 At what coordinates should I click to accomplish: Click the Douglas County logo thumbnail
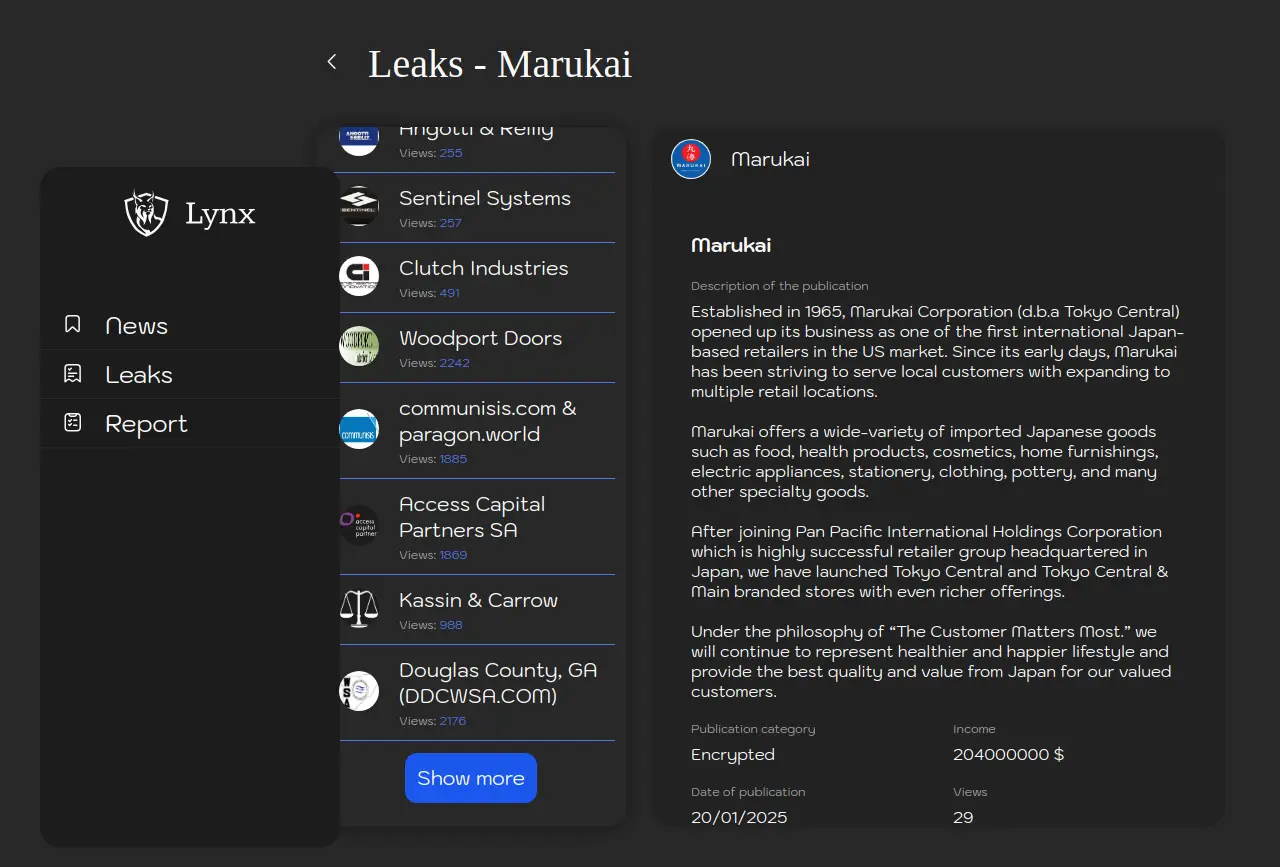pyautogui.click(x=359, y=691)
